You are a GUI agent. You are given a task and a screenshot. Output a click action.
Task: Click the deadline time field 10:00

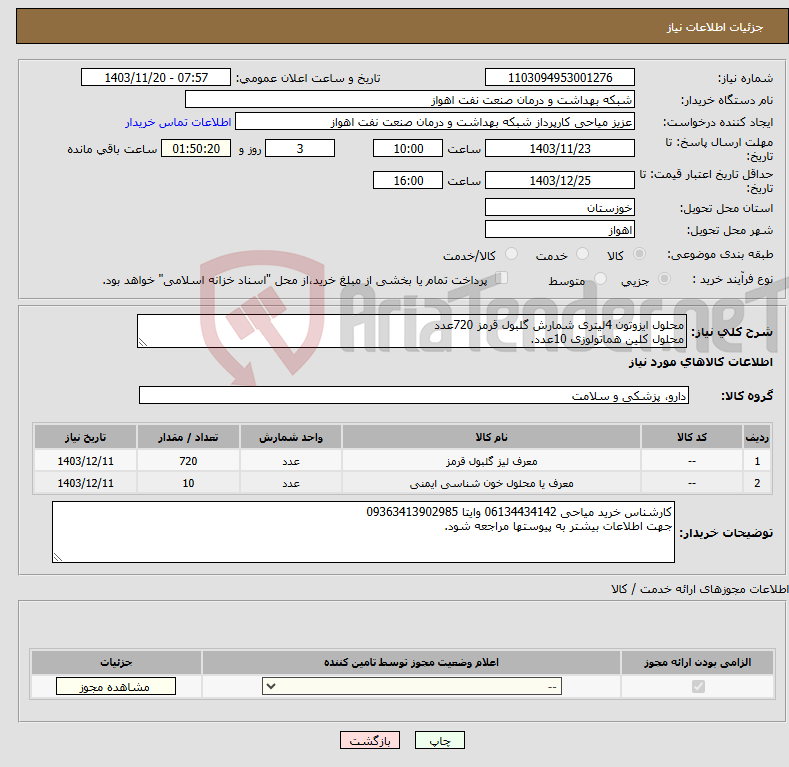click(x=408, y=148)
